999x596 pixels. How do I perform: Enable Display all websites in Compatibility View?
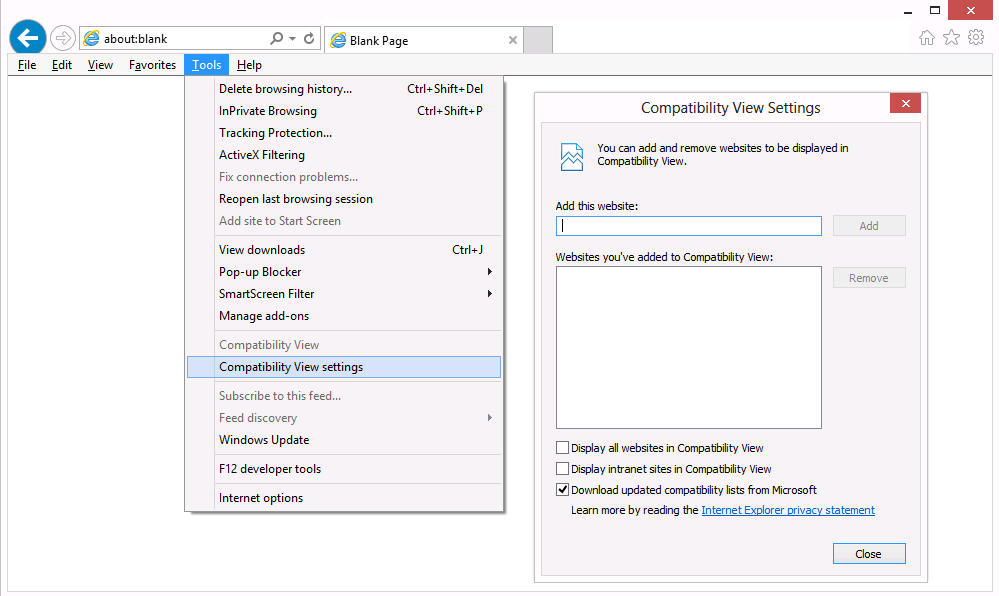pos(564,448)
